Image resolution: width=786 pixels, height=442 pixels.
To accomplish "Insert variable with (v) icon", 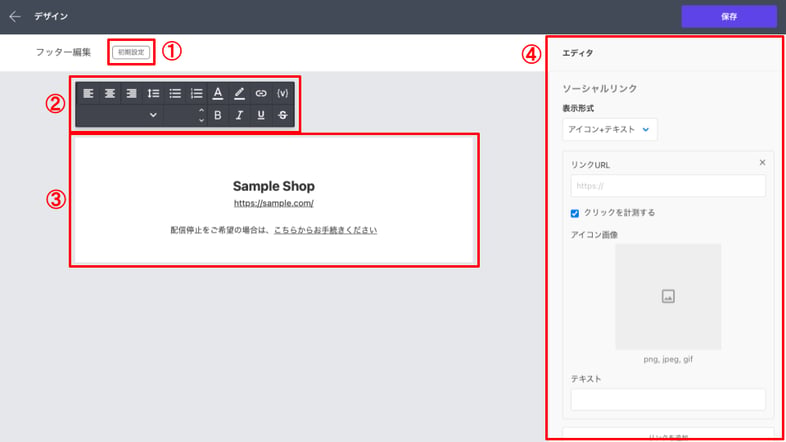I will [282, 93].
